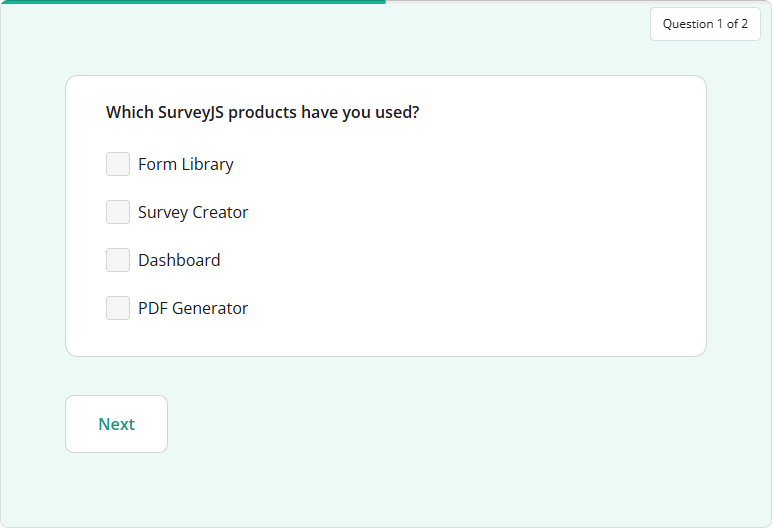Tick the PDF Generator checkbox
This screenshot has width=772, height=528.
point(118,308)
